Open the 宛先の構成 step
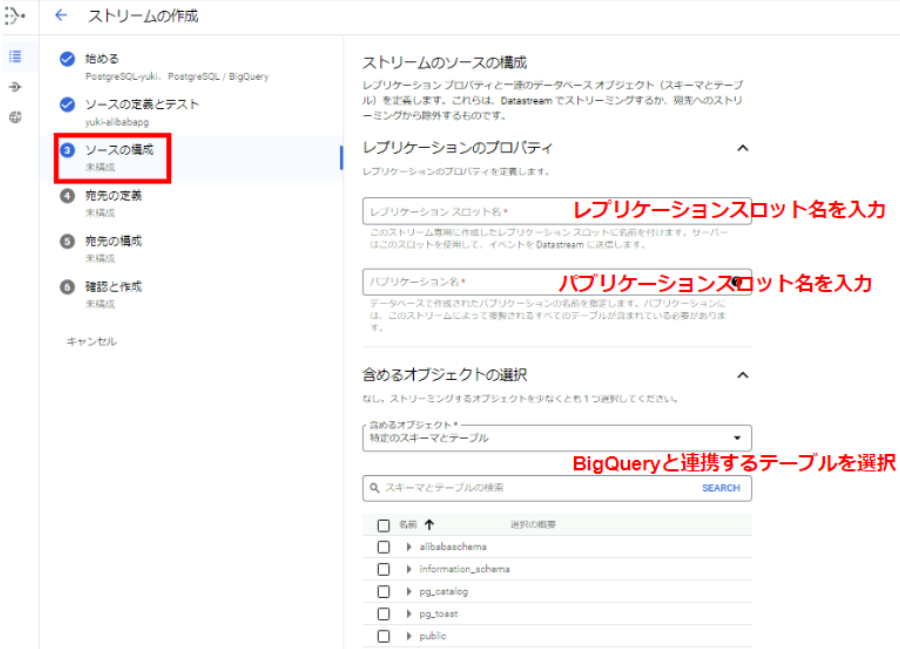Screen dimensions: 900x649 113,241
